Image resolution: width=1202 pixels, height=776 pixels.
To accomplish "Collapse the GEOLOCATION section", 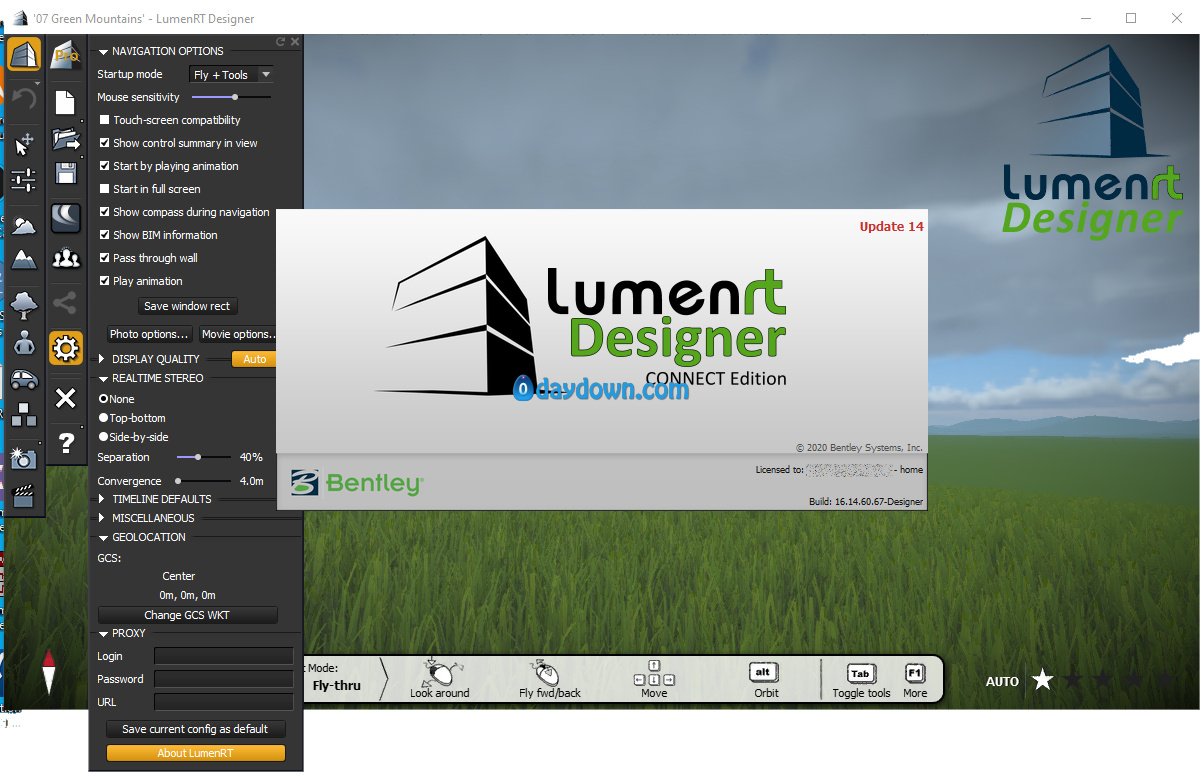I will coord(103,537).
